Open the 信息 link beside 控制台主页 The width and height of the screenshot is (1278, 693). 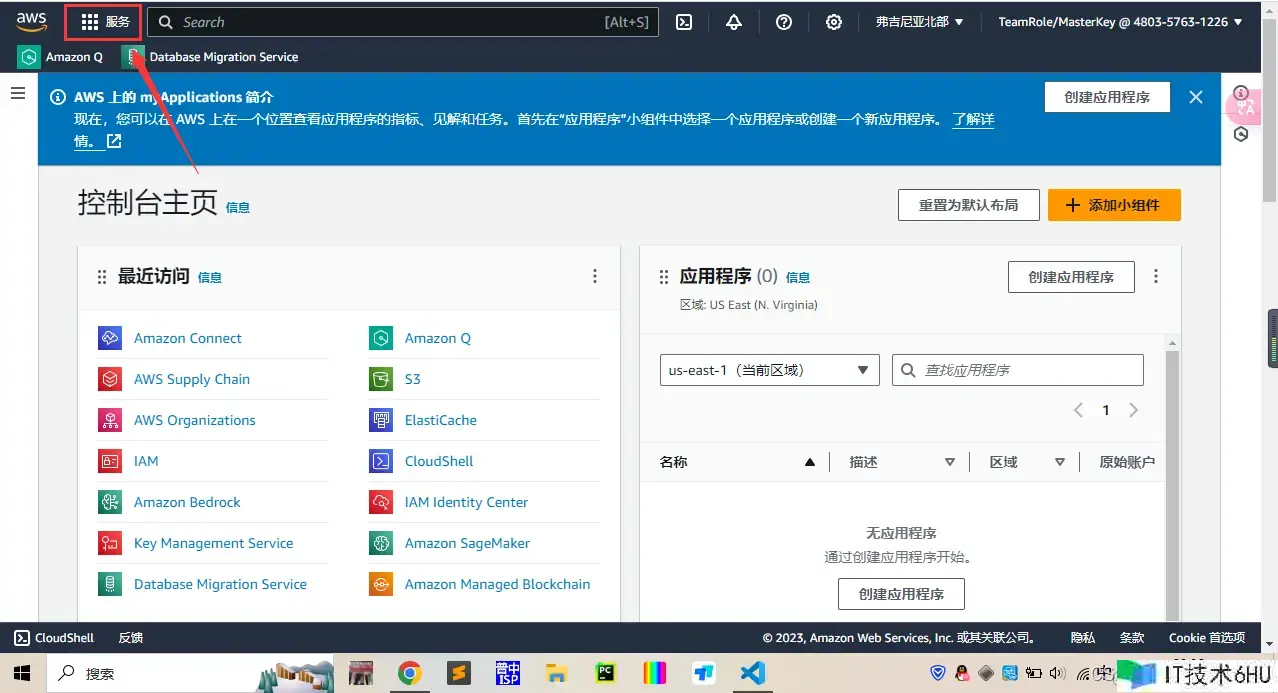click(238, 207)
